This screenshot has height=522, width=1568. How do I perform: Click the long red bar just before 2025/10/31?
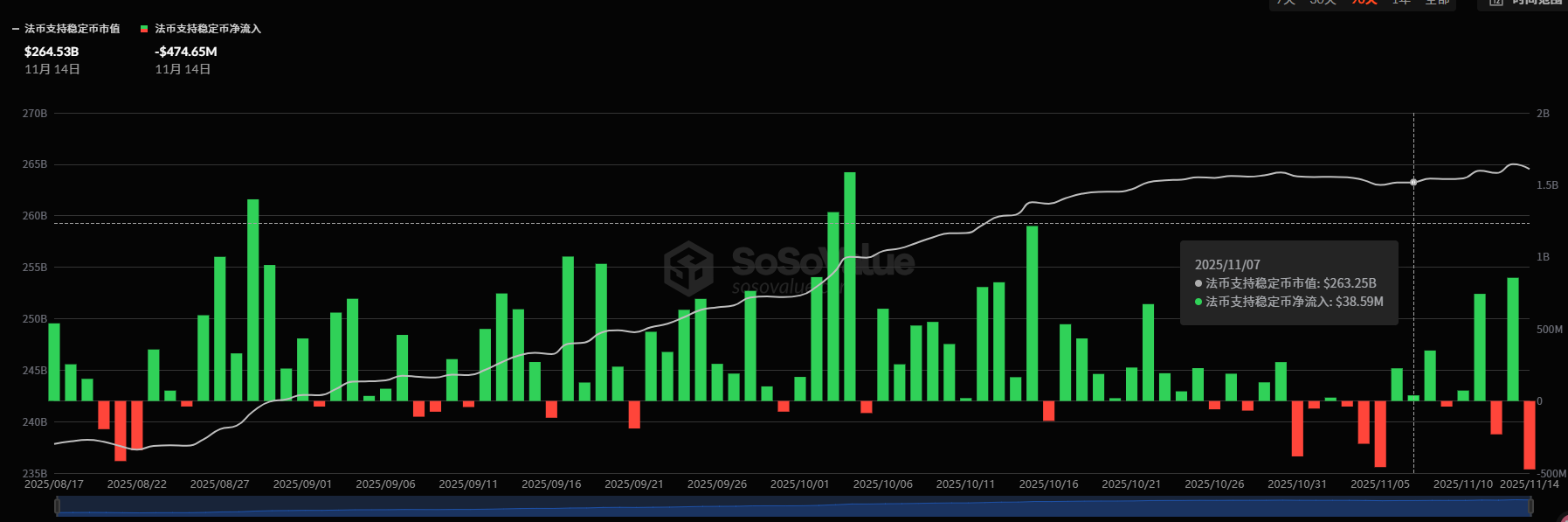(1297, 428)
